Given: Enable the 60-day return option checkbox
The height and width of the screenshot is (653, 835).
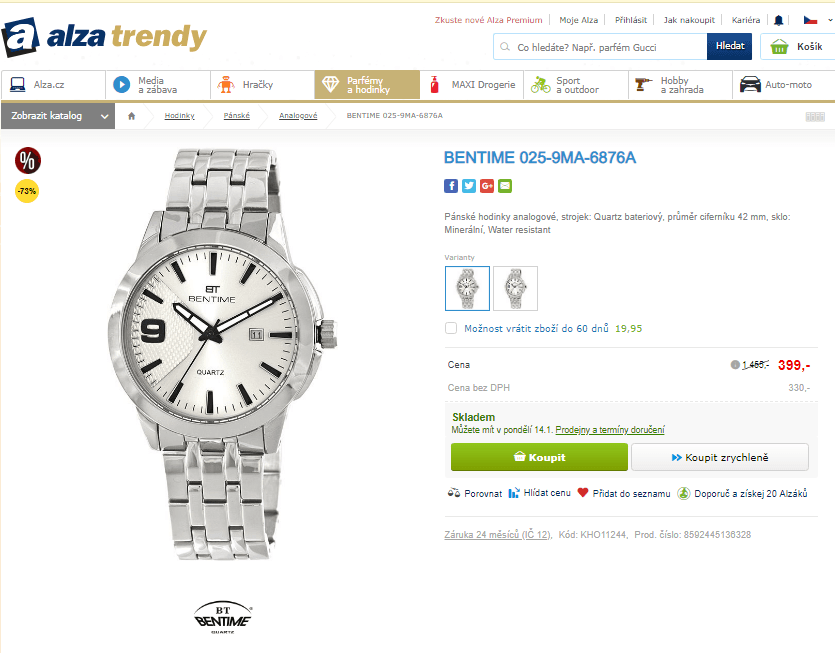Looking at the screenshot, I should click(x=451, y=328).
